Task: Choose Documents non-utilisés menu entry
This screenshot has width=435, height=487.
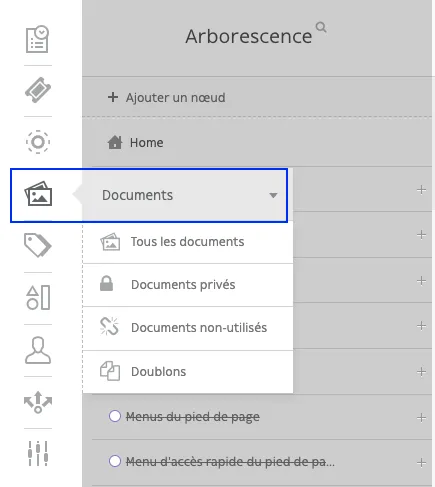Action: point(188,328)
